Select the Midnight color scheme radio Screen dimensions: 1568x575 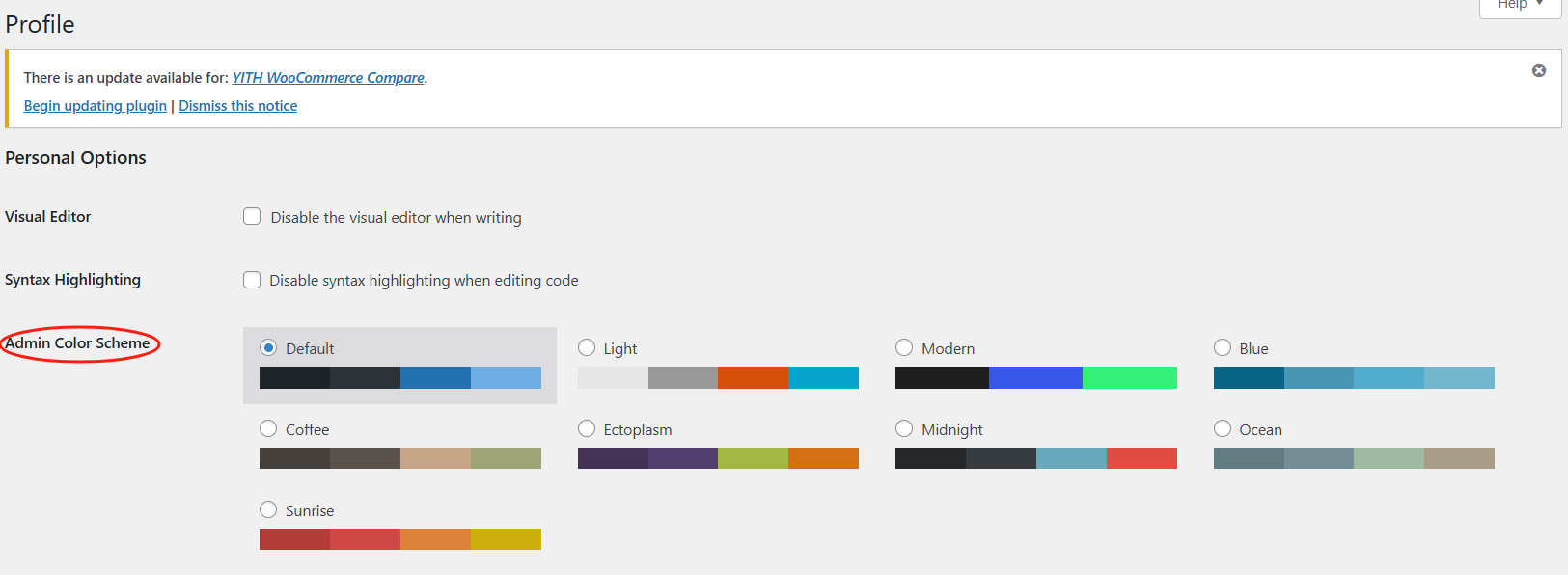click(x=904, y=428)
